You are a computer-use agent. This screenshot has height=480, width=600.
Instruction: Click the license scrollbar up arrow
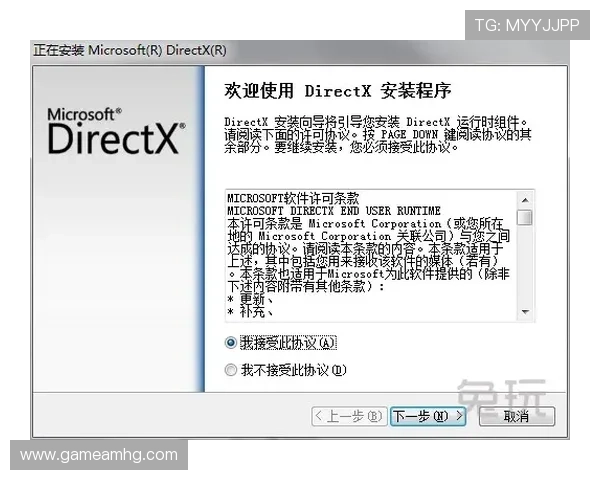525,200
